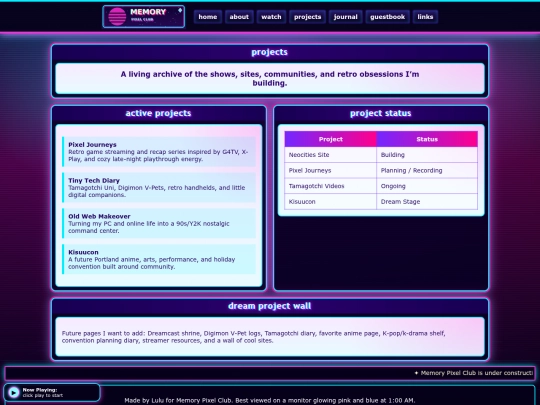Click the dream project wall heading
Screen dimensions: 540x405
[x=270, y=306]
